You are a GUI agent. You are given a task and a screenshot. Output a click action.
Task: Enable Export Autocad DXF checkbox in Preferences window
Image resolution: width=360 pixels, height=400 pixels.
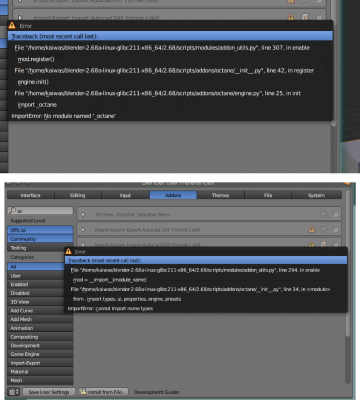[x=335, y=230]
